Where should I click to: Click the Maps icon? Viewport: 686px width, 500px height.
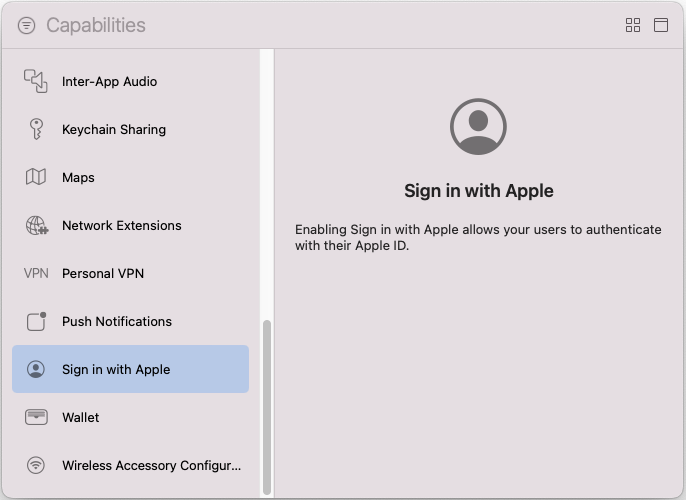tap(36, 177)
